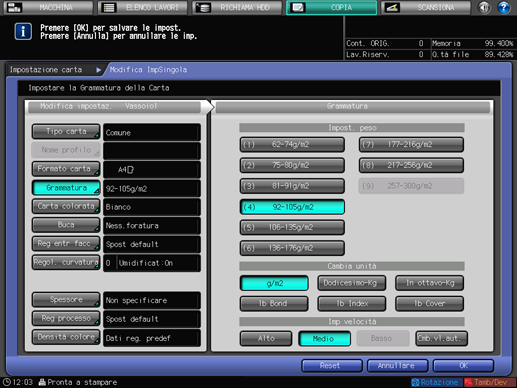Choose lb Index unit

(352, 304)
